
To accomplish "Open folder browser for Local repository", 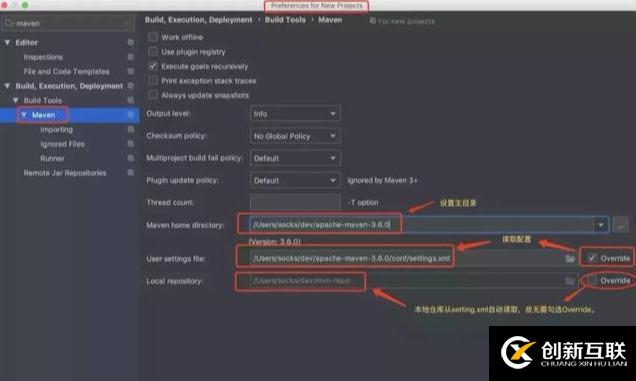I will (570, 281).
